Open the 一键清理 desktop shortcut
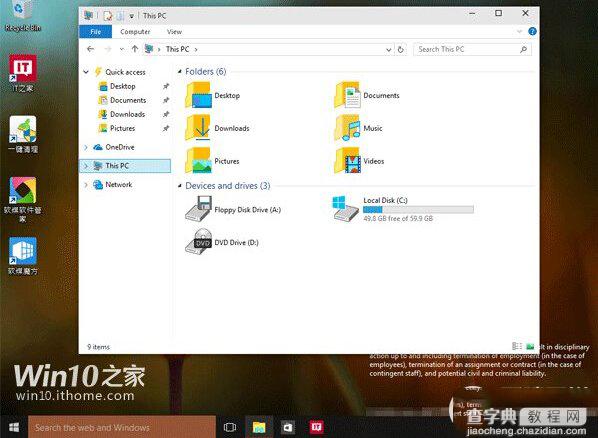Screen dimensions: 598x438 (x=23, y=134)
